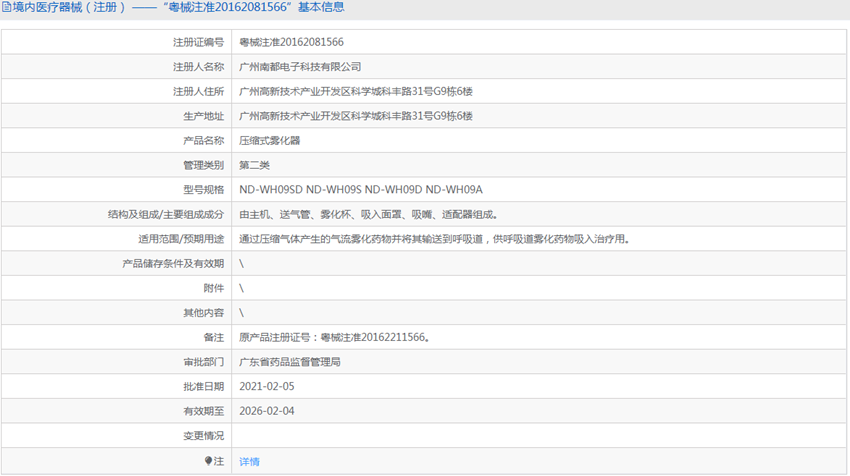The width and height of the screenshot is (850, 476).
Task: Select the 适用范围/预期用途 label
Action: [x=181, y=239]
